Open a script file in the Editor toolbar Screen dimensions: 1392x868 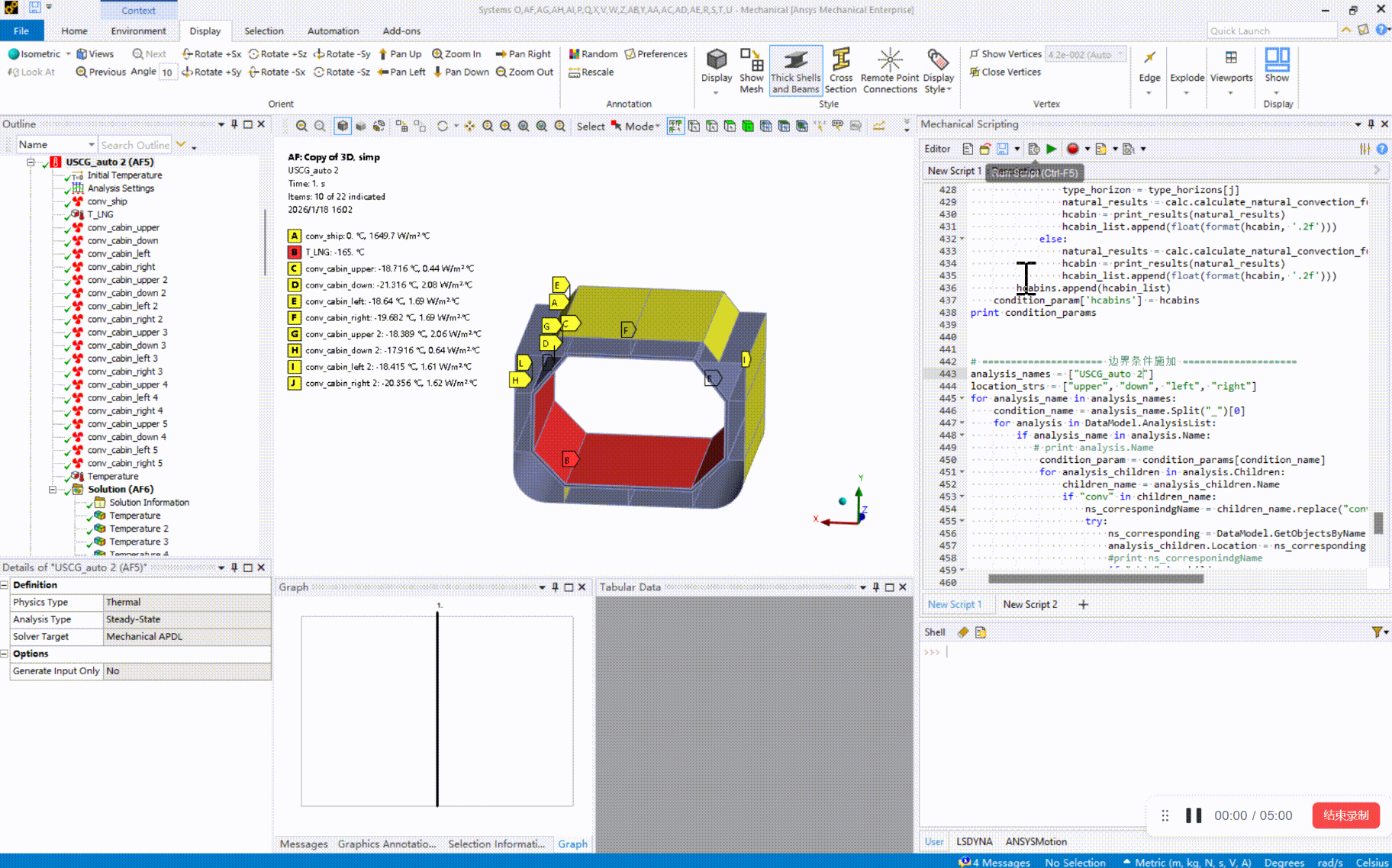[x=985, y=149]
